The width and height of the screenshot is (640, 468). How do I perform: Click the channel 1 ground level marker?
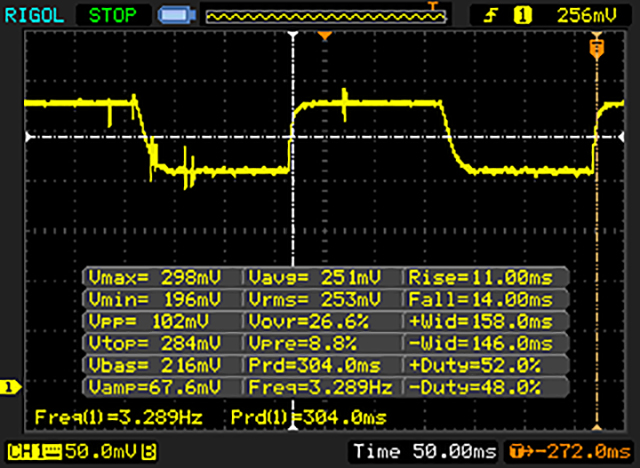coord(10,387)
